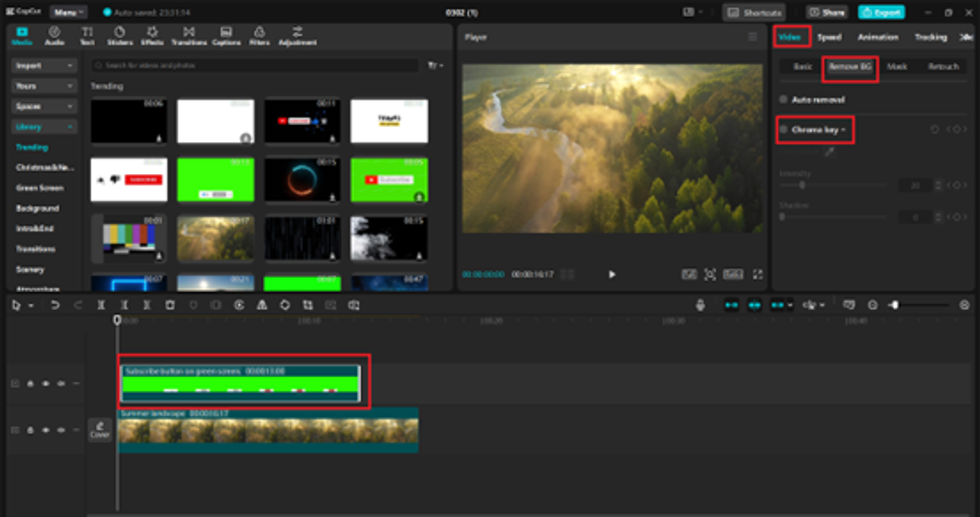Enable the Chroma key checkbox
The image size is (980, 517).
point(783,130)
